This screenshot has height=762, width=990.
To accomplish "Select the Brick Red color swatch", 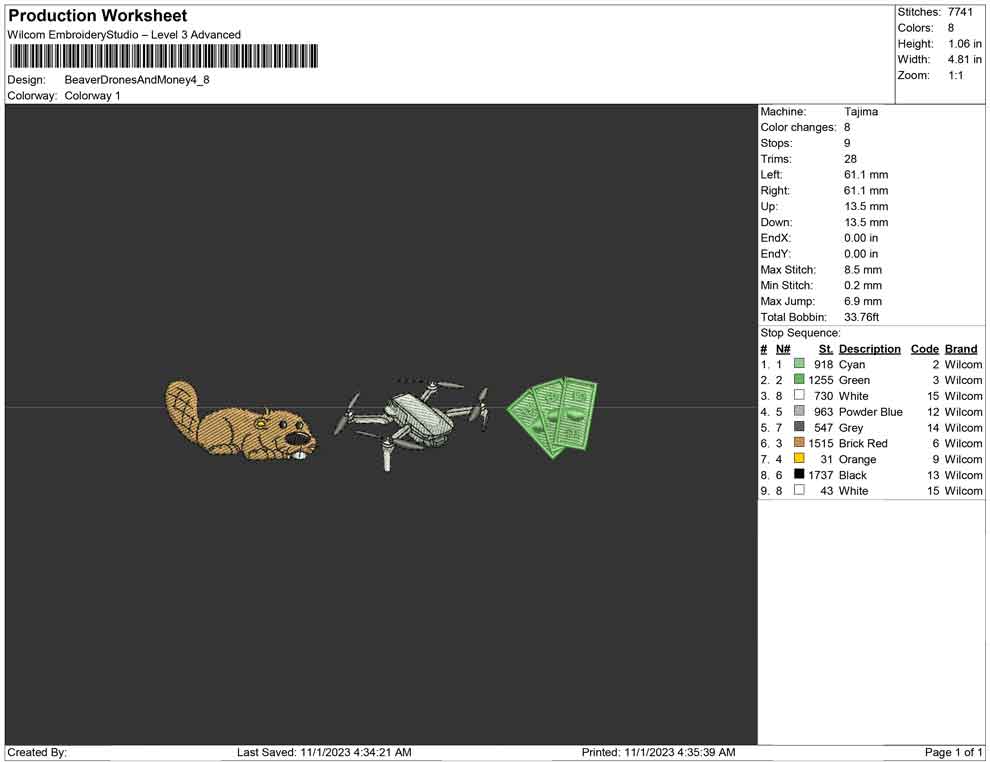I will pos(799,443).
